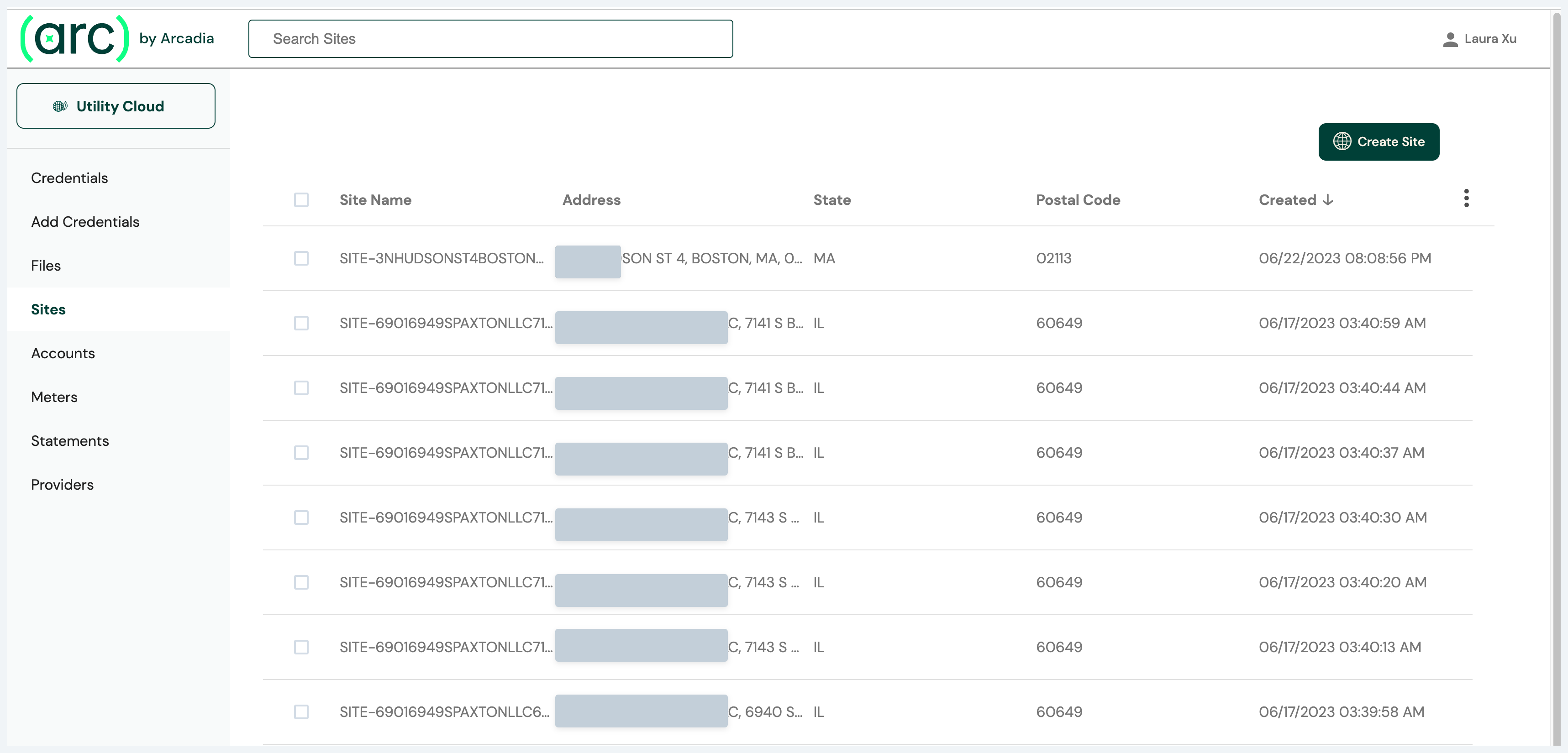Screen dimensions: 1568x753
Task: Tick checkbox for site created 03:39:58 AM
Action: [x=301, y=711]
